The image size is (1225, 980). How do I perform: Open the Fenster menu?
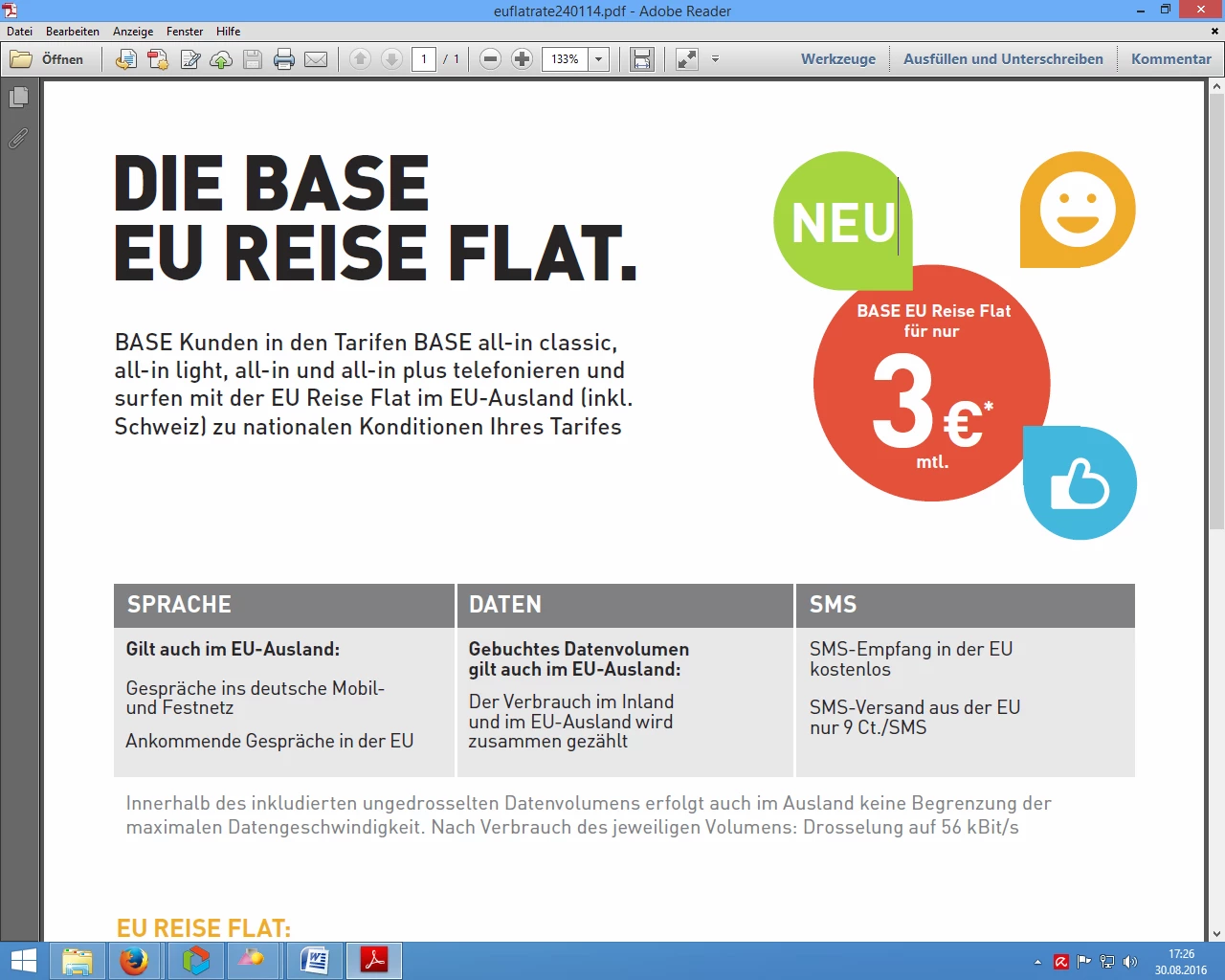click(185, 32)
